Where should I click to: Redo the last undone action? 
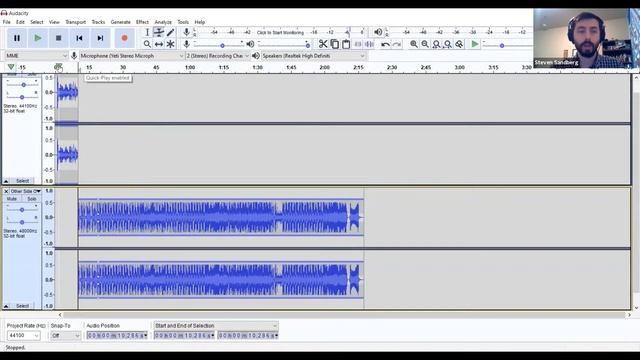coord(396,44)
